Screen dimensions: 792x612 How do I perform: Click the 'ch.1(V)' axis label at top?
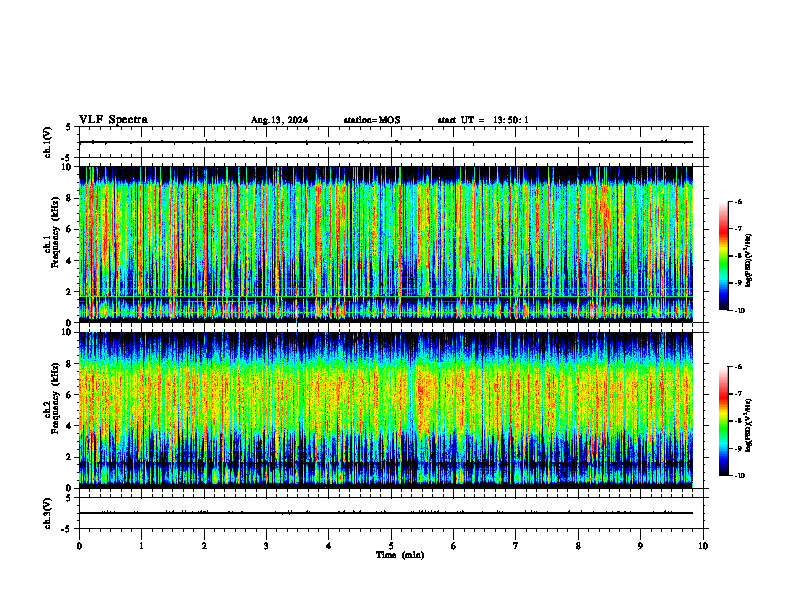point(48,142)
